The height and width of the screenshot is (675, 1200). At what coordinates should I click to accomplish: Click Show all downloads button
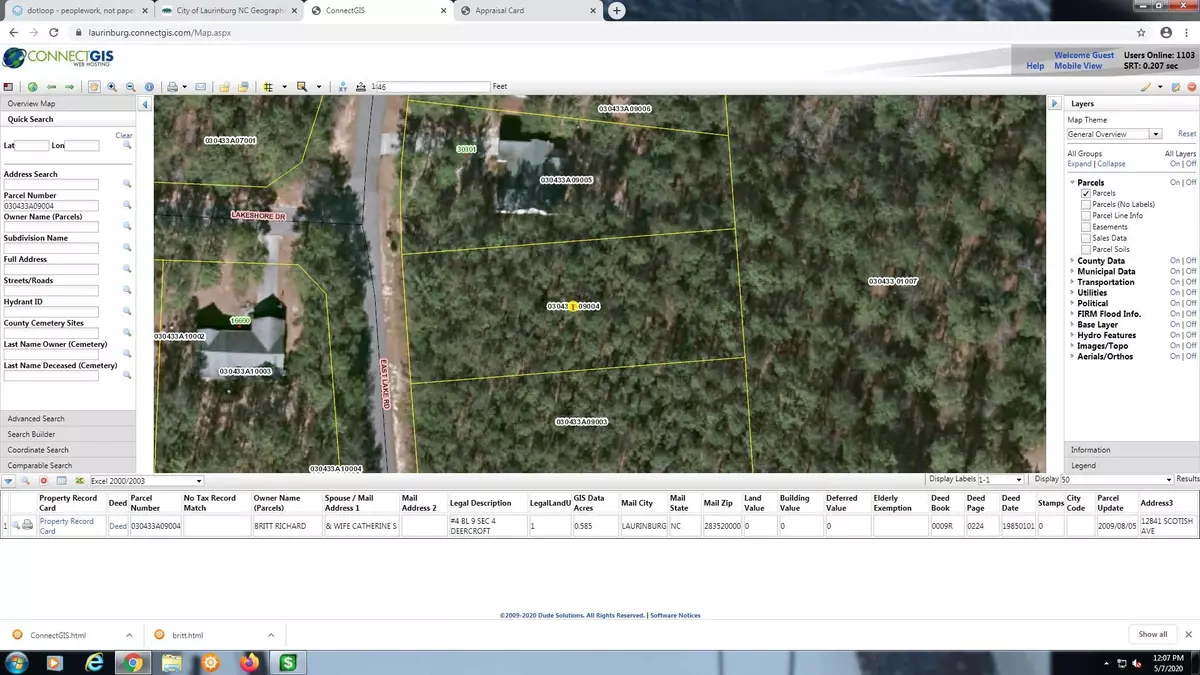point(1152,634)
